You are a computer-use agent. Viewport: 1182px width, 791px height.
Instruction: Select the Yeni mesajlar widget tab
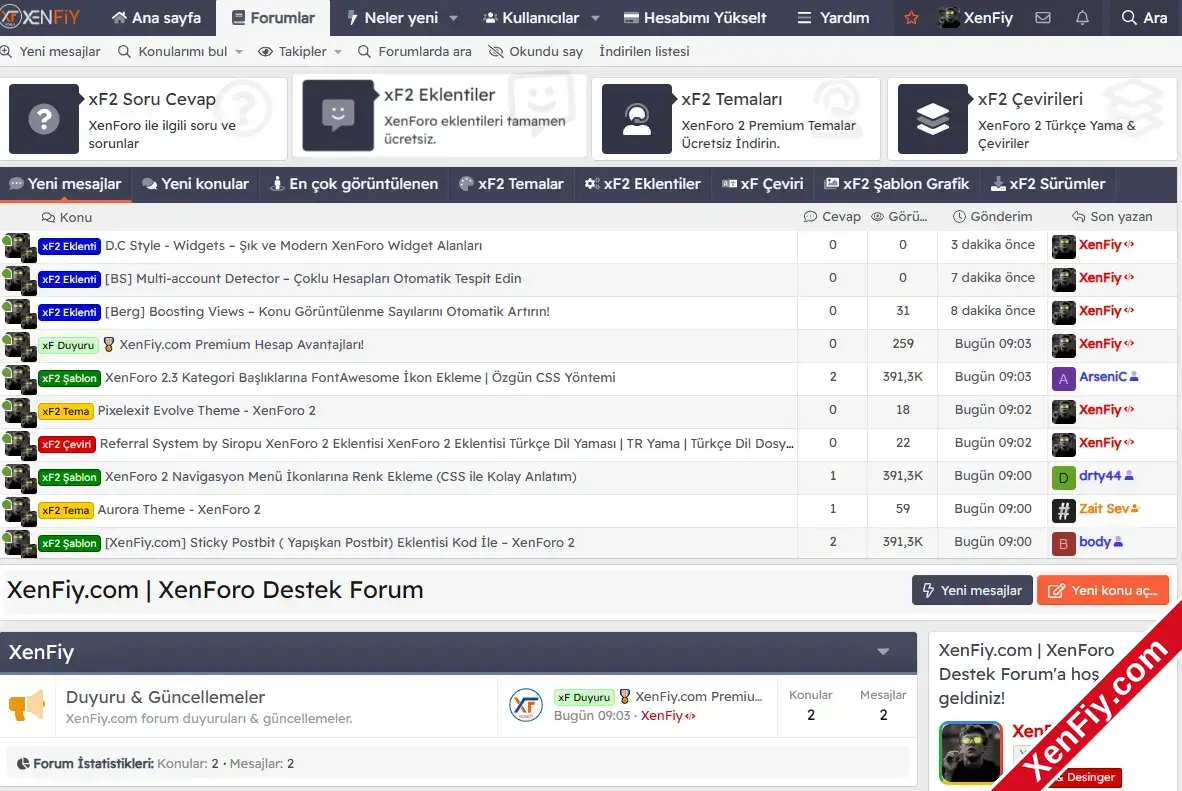(66, 184)
